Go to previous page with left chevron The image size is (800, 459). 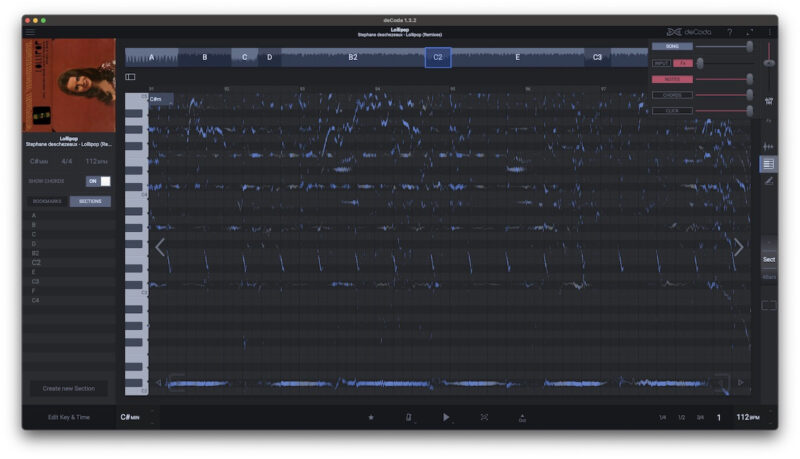point(160,247)
